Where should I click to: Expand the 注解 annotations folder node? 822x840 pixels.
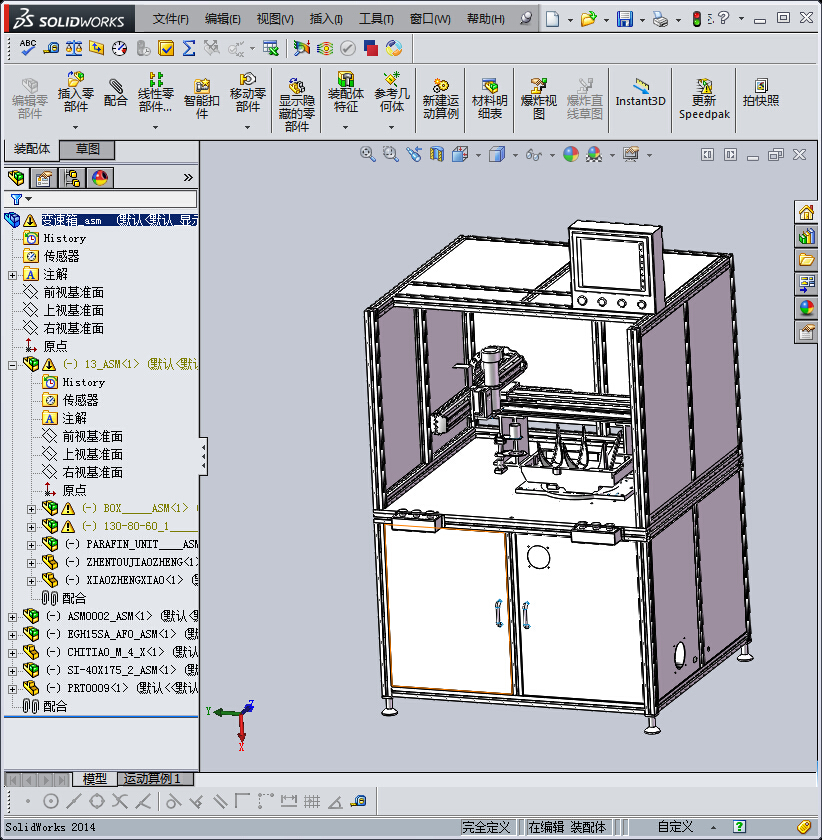tap(12, 275)
